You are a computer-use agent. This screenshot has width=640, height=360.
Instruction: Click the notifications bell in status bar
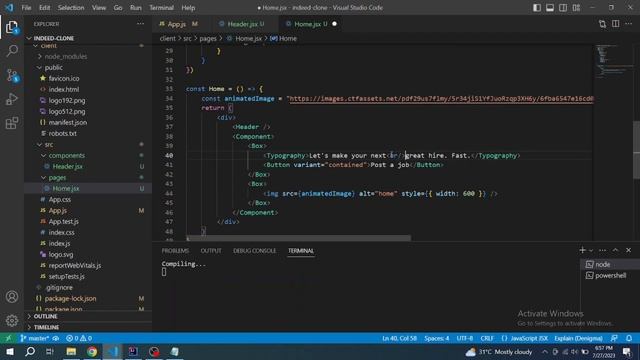click(629, 338)
